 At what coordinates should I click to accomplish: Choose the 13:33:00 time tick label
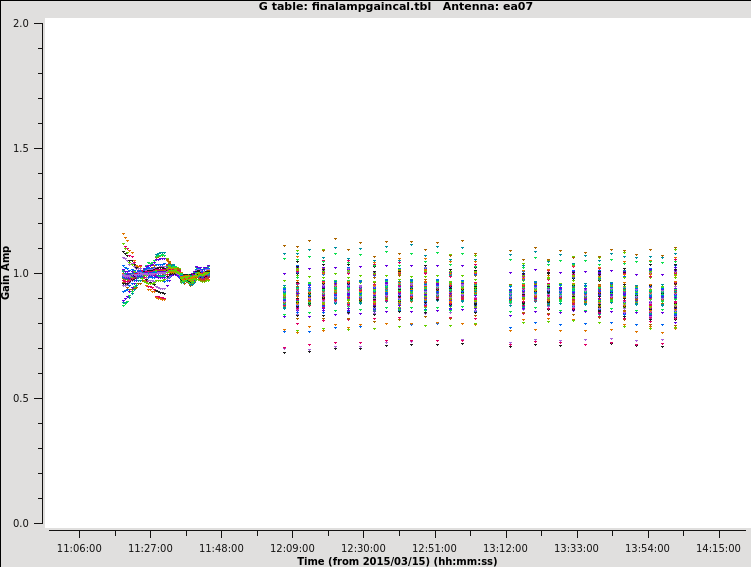coord(576,548)
